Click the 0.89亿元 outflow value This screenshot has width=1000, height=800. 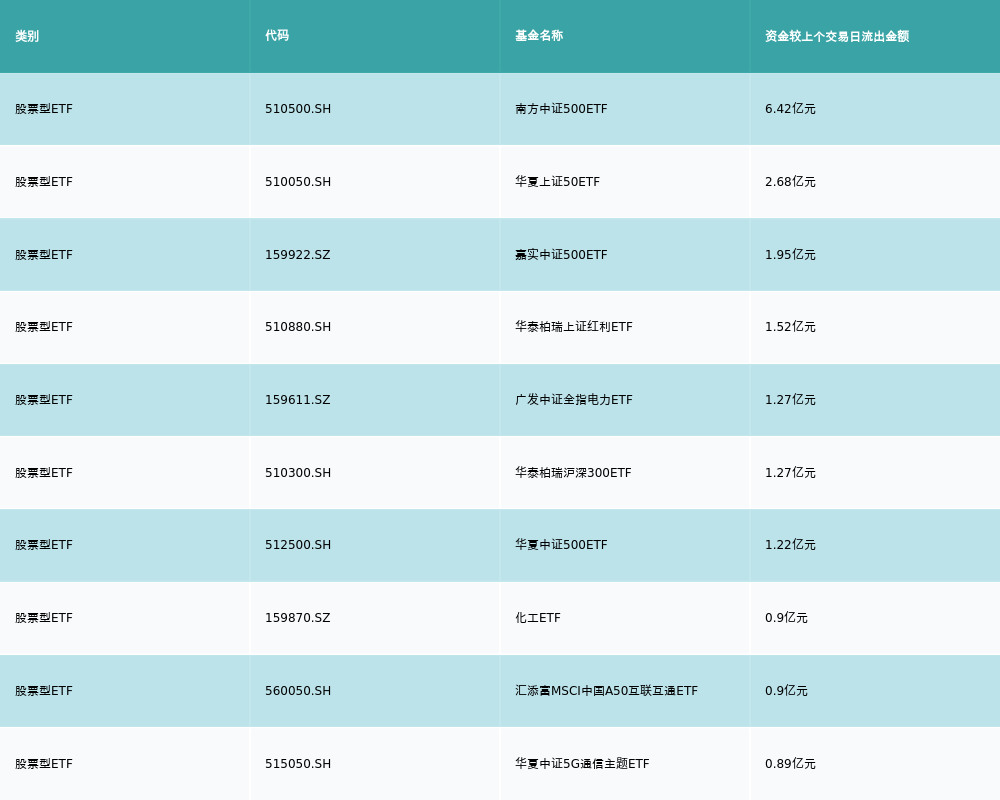(x=790, y=764)
